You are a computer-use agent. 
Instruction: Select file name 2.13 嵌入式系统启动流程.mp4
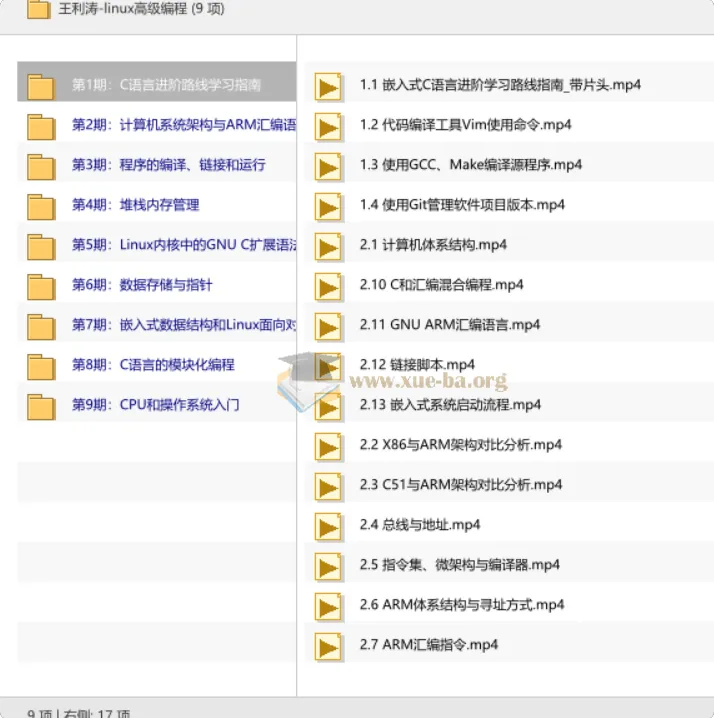[x=450, y=405]
